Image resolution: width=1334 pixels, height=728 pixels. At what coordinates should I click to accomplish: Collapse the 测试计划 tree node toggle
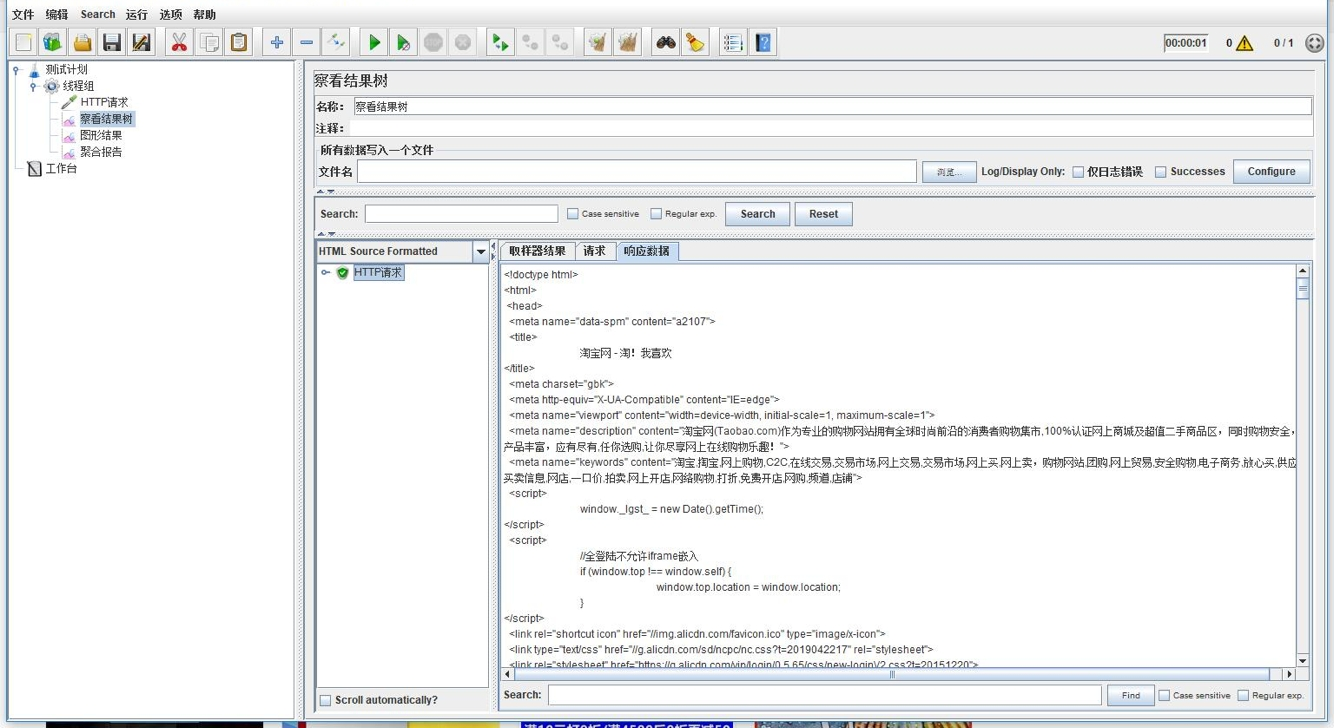tap(16, 70)
